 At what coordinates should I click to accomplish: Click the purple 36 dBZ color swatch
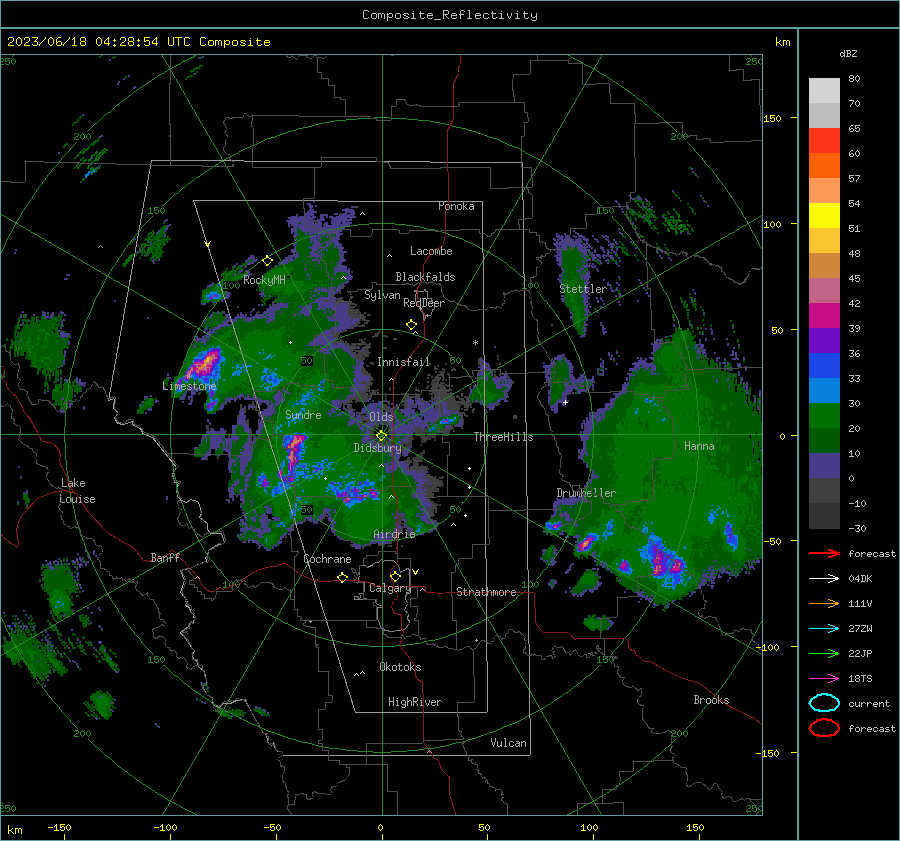coord(824,340)
